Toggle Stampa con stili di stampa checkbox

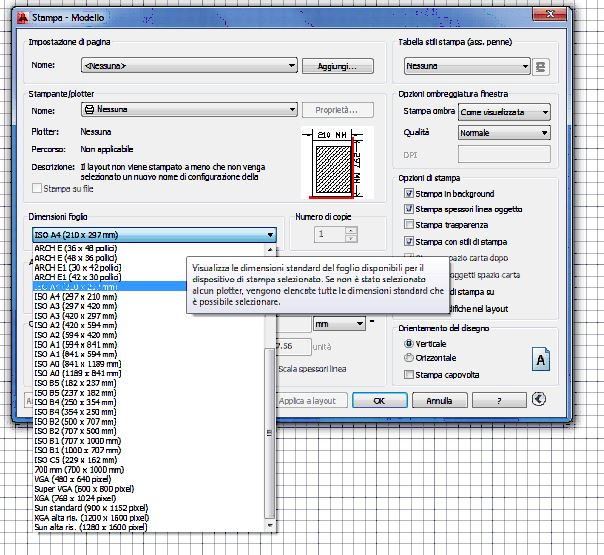(409, 241)
